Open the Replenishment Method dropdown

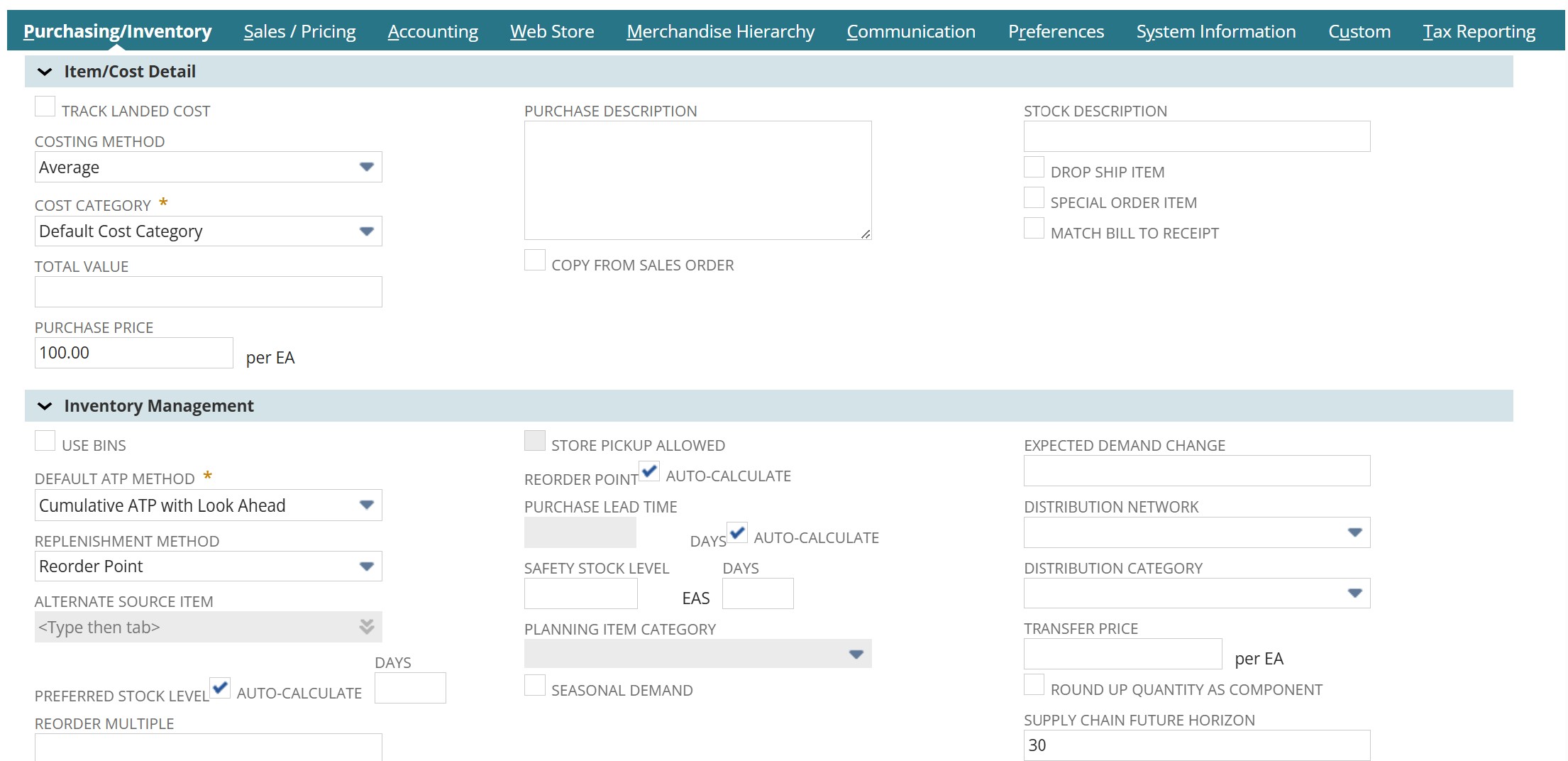pos(366,566)
